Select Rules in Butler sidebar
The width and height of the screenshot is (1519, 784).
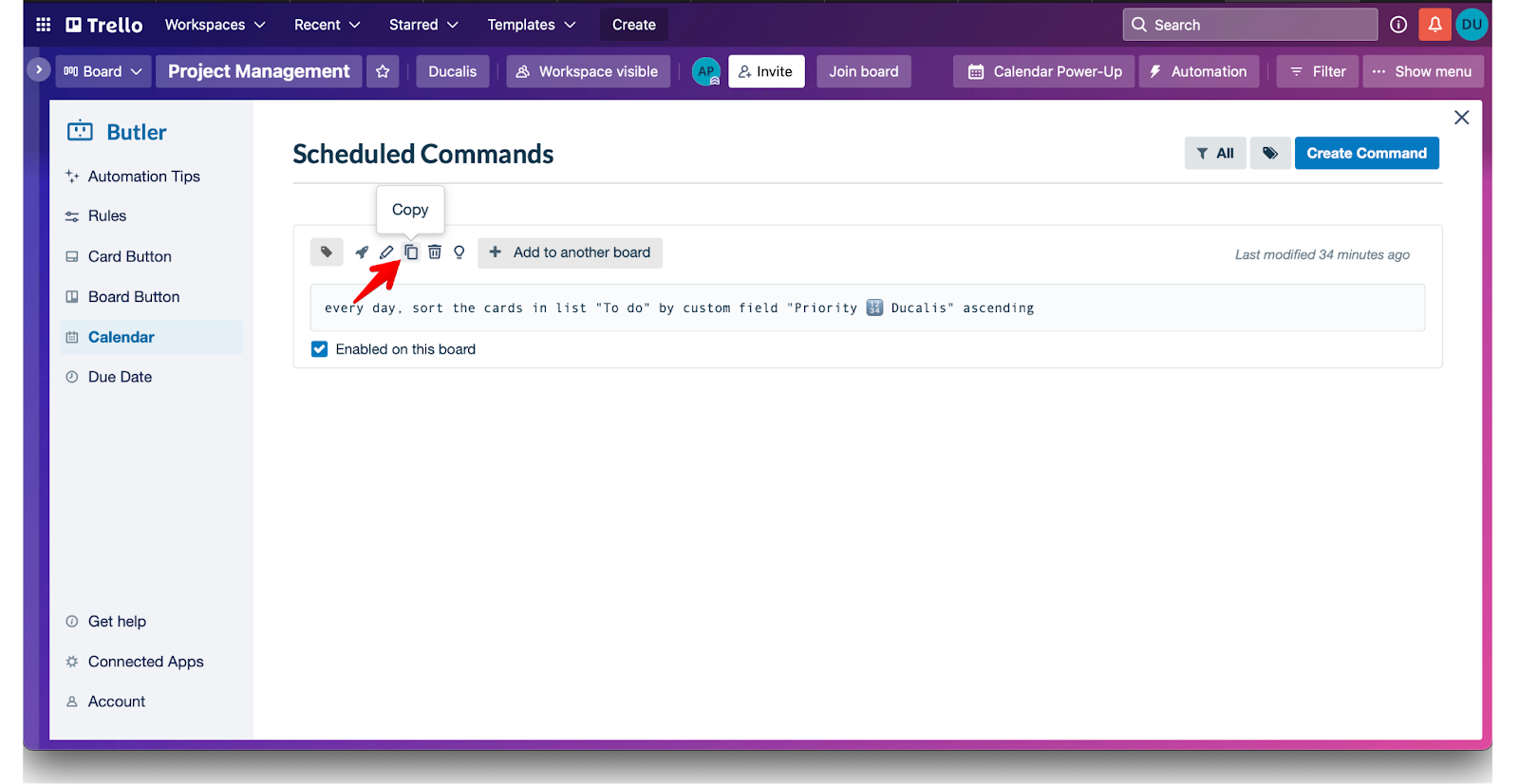107,216
